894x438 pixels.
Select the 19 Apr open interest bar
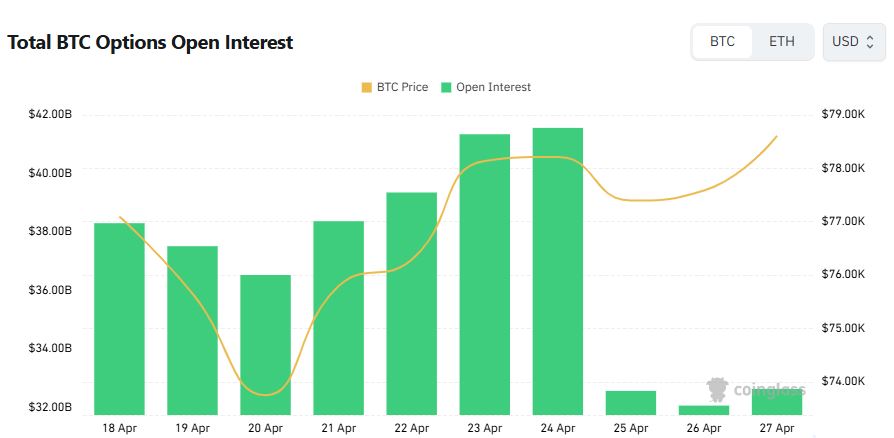192,330
